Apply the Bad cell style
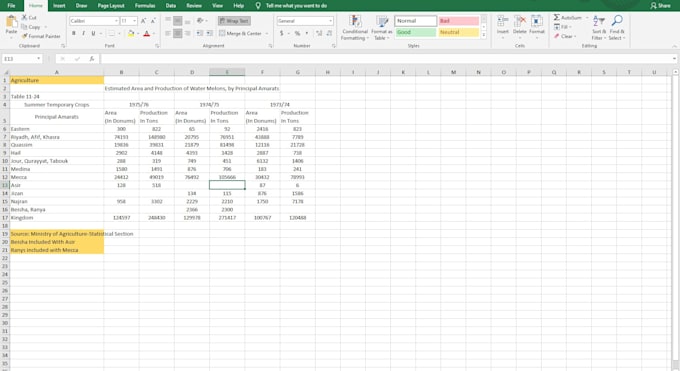Image resolution: width=680 pixels, height=371 pixels. point(458,21)
